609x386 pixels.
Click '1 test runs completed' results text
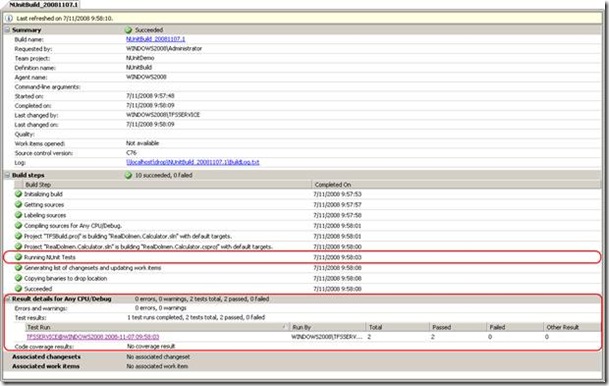(x=196, y=317)
